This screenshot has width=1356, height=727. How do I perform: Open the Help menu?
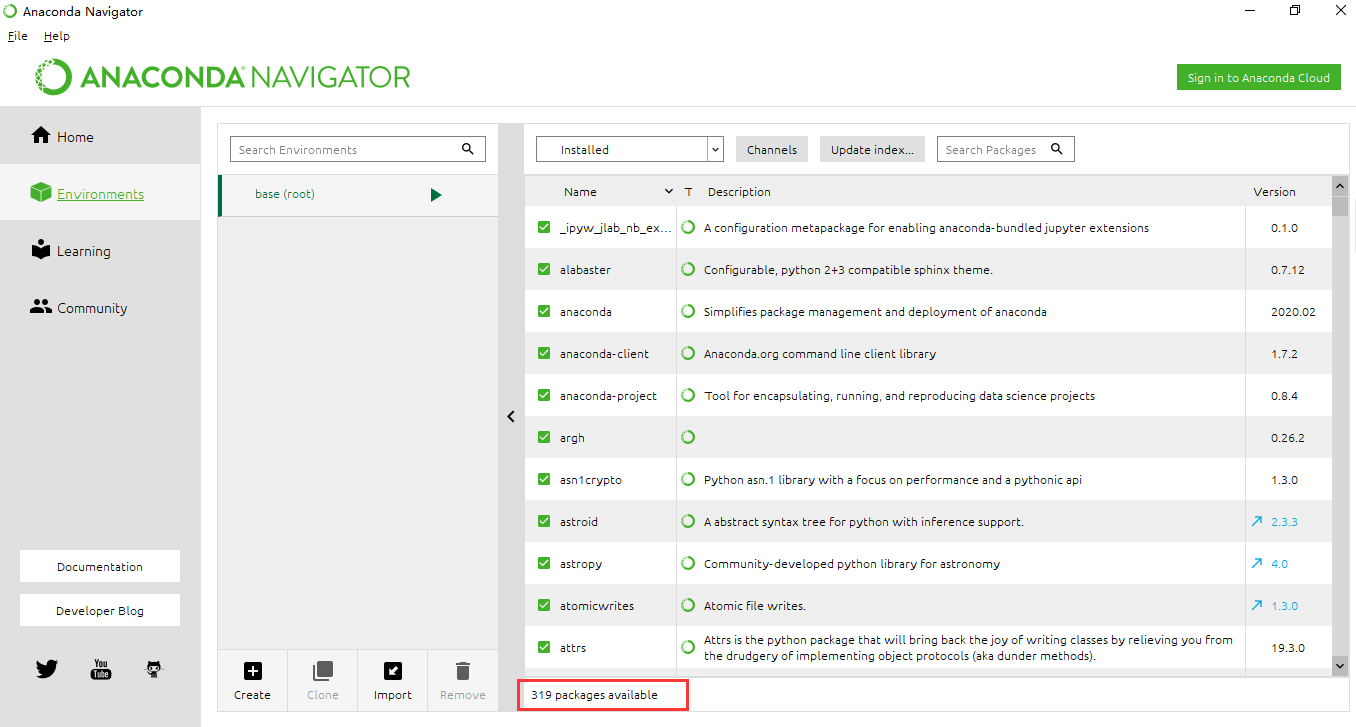57,36
